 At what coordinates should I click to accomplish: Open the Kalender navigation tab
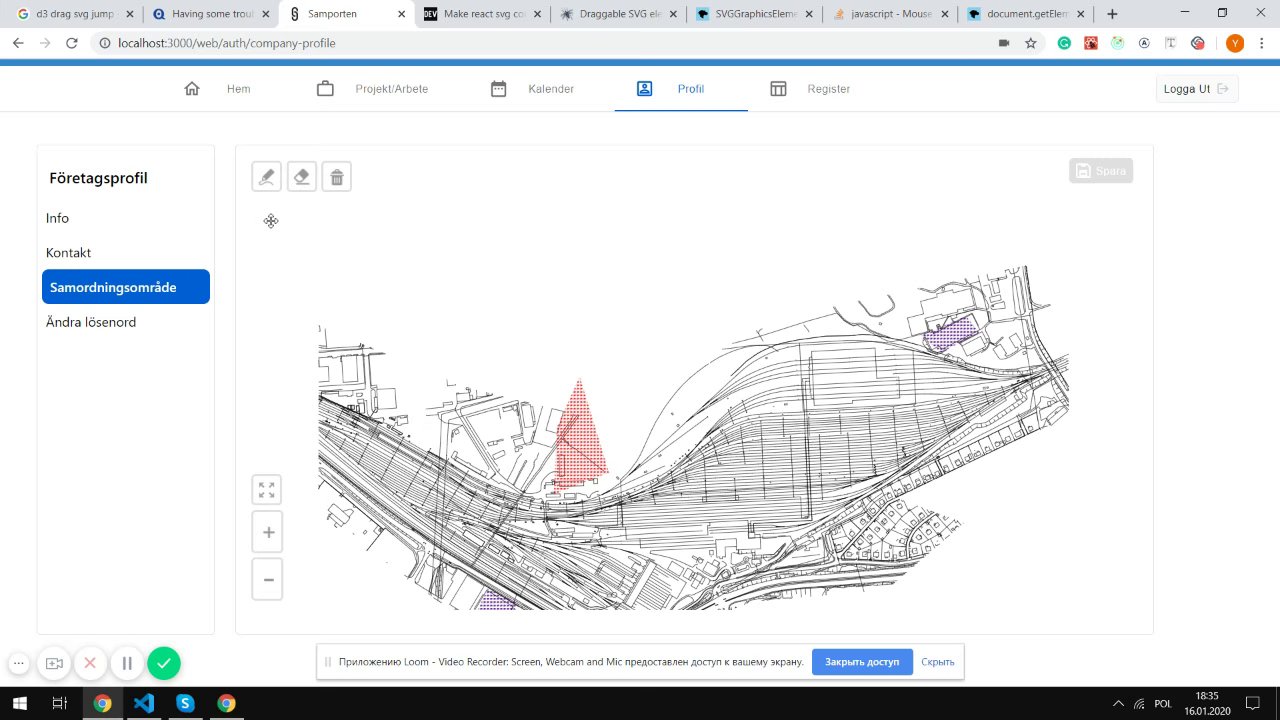pos(532,89)
